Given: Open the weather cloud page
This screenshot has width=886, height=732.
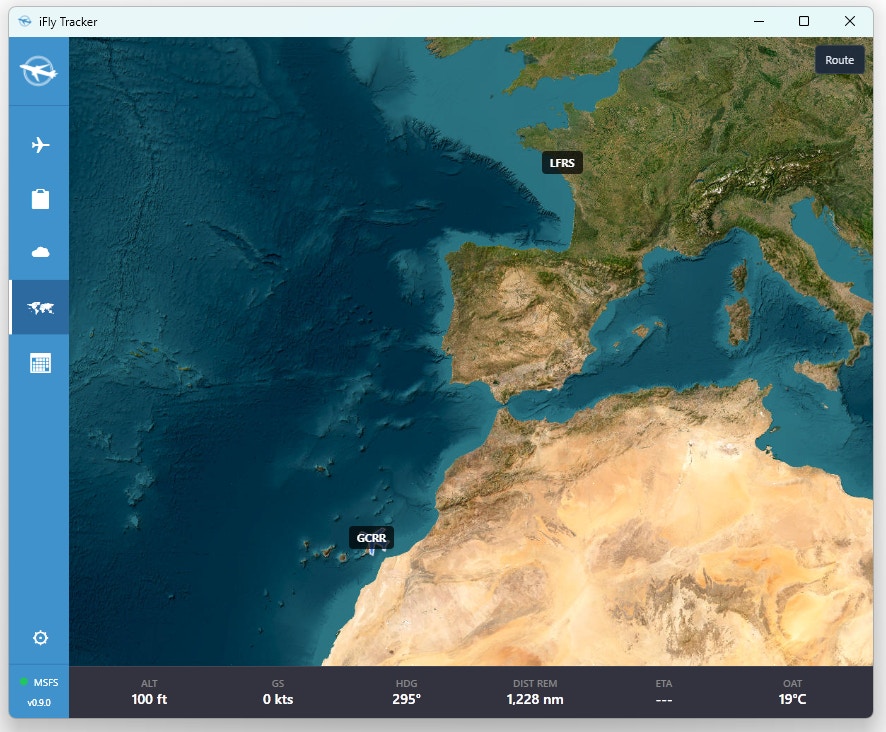Looking at the screenshot, I should [40, 253].
